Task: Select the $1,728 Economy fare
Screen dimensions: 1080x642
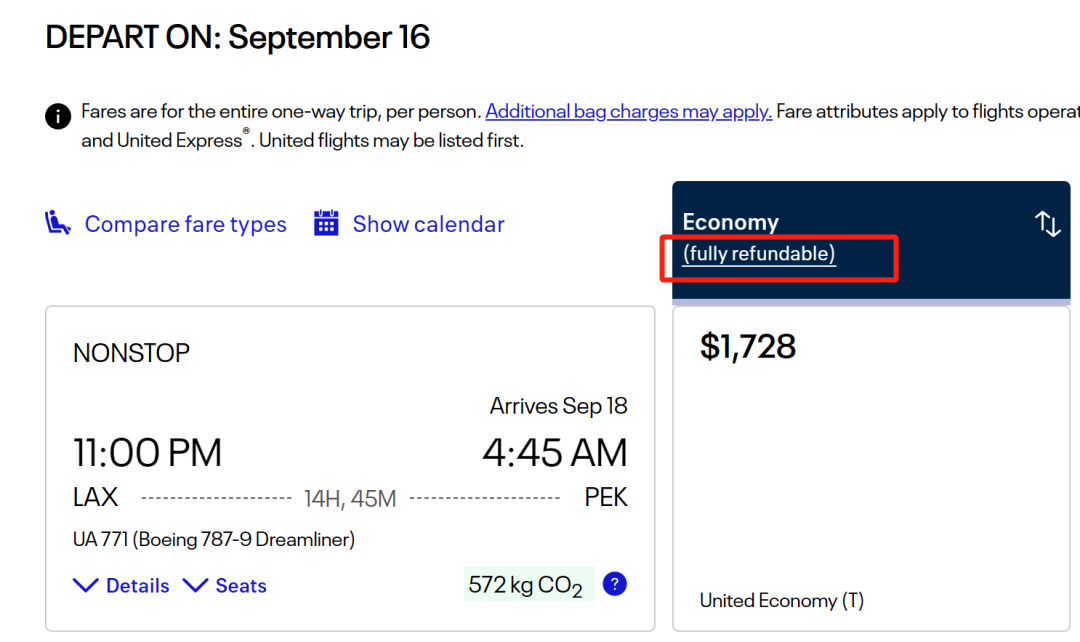Action: tap(748, 346)
